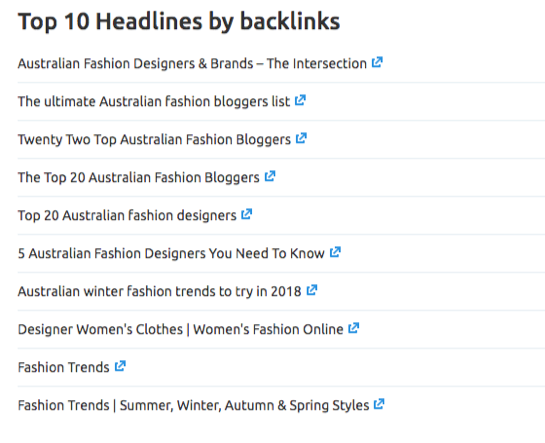Click external icon next to 'The Top 20 Australian Fashion Bloggers'

pos(270,176)
